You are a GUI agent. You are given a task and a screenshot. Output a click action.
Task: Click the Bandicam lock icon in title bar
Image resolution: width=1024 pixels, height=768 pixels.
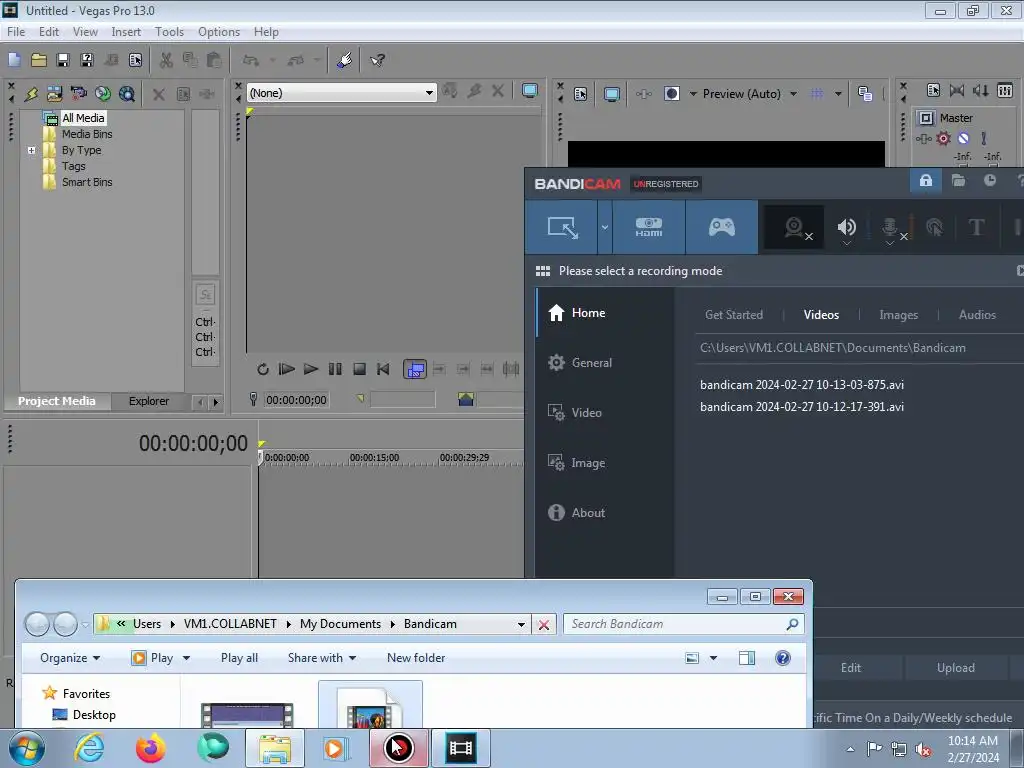coord(926,181)
